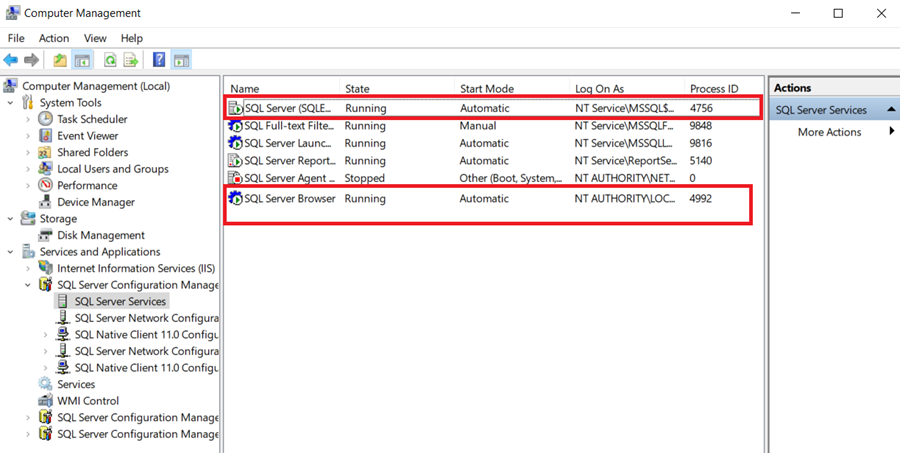Click the SQL Server (SQLE...) service icon
This screenshot has width=900, height=453.
click(235, 108)
